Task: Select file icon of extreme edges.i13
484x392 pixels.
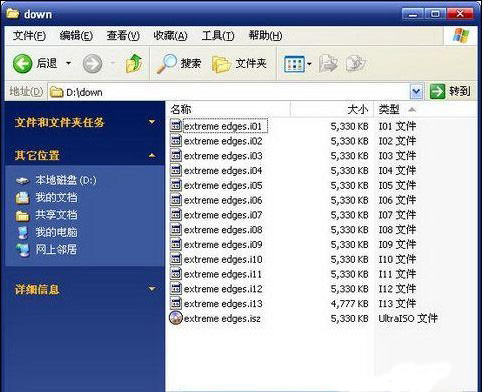Action: 176,303
